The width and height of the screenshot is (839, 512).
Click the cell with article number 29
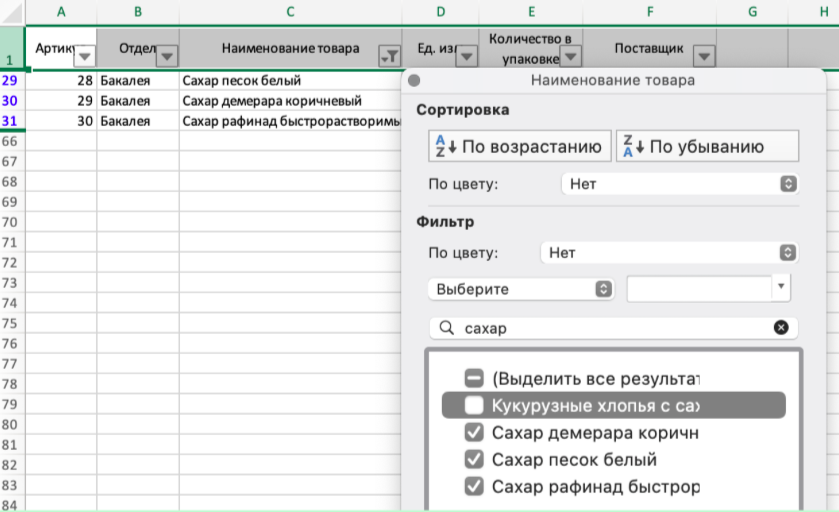(x=61, y=101)
